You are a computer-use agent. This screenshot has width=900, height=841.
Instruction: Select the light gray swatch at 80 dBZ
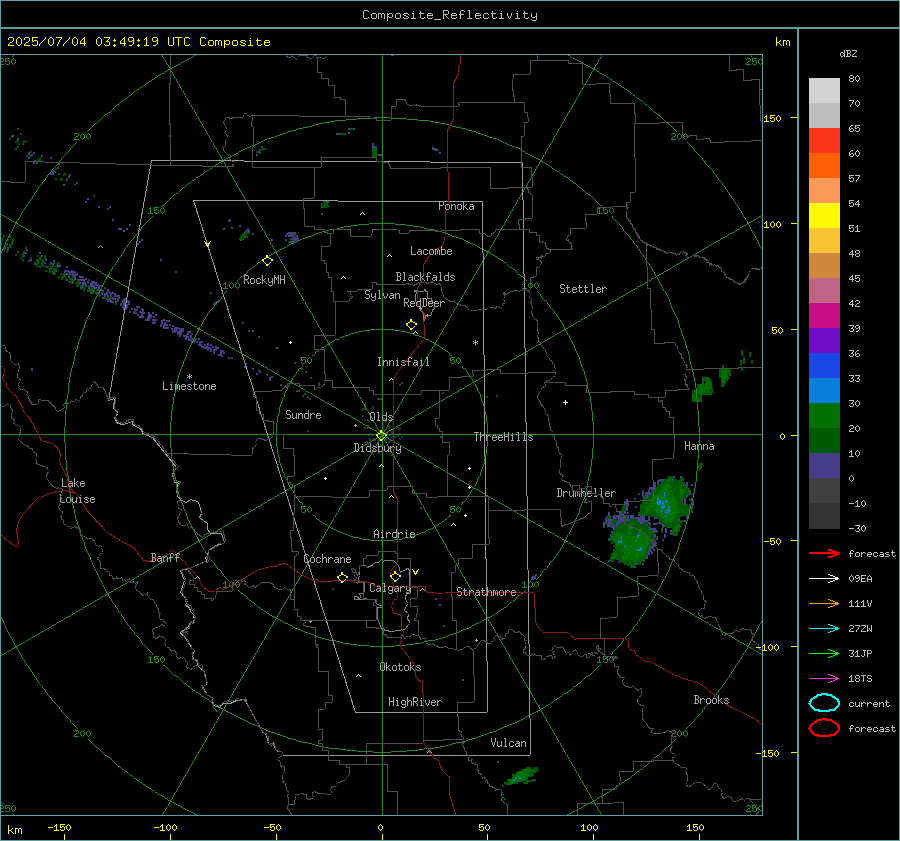tap(824, 90)
